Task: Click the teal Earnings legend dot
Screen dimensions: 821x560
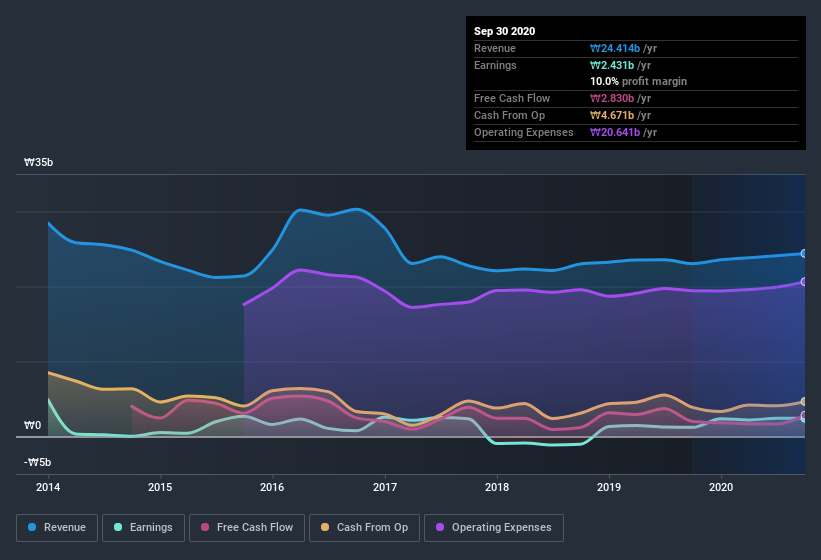Action: coord(119,527)
